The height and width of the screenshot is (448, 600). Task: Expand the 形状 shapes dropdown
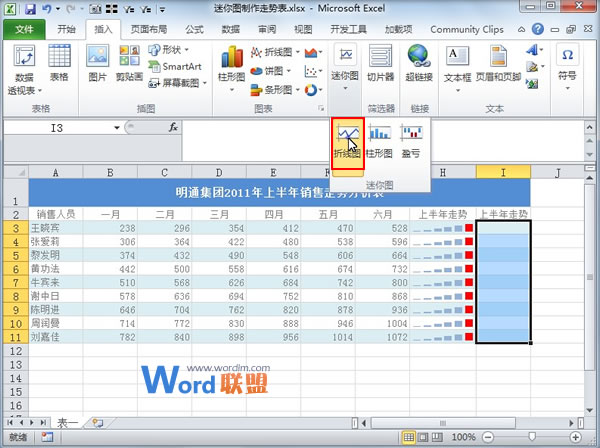tap(173, 48)
